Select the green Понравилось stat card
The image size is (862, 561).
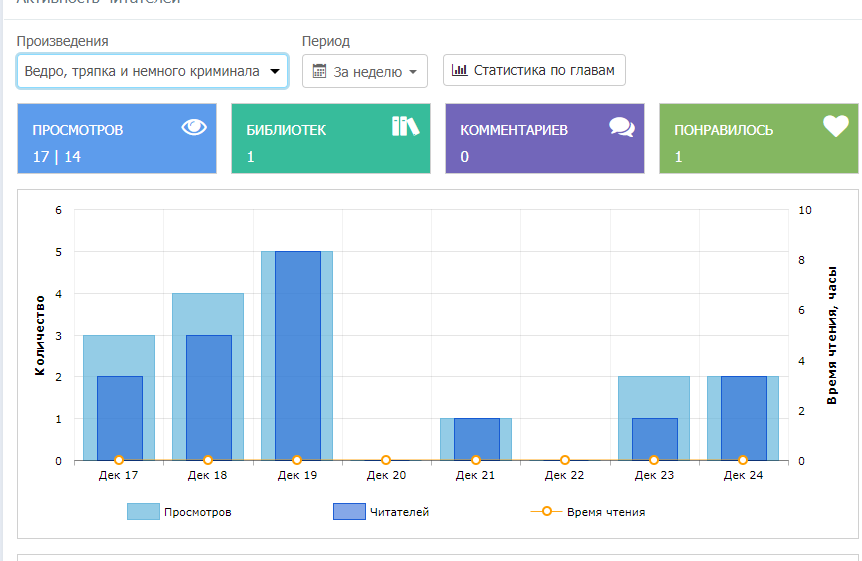(x=758, y=139)
